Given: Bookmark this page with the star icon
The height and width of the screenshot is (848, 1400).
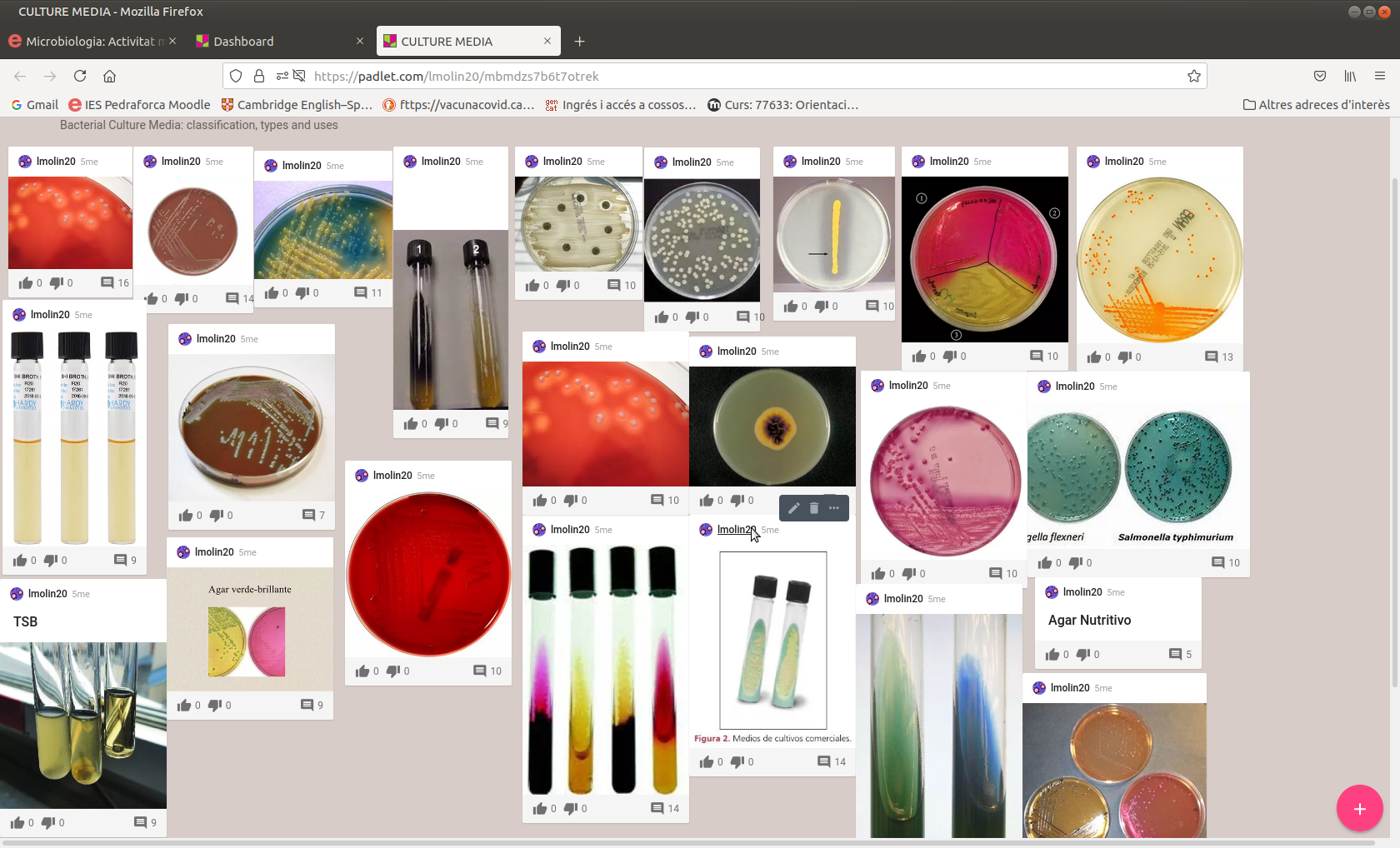Looking at the screenshot, I should [1193, 77].
